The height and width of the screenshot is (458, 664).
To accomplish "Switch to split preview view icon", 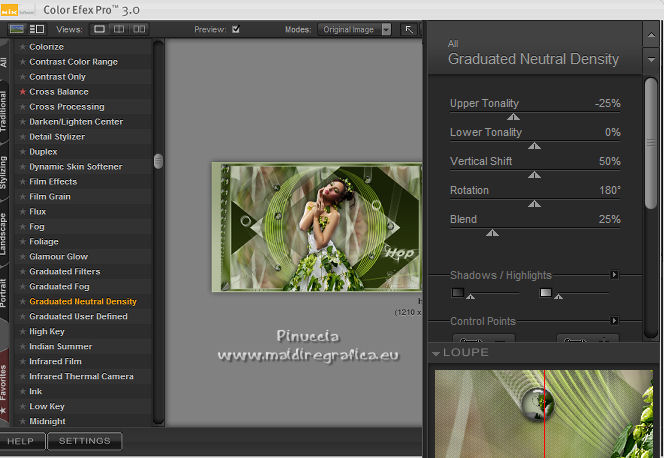I will tap(117, 29).
